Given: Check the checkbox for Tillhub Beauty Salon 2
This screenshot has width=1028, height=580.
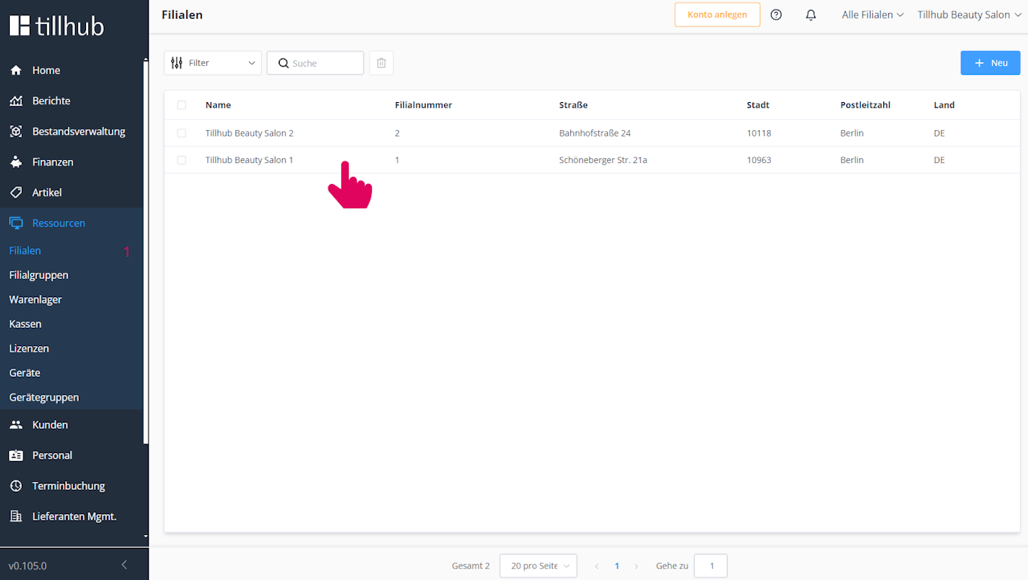Looking at the screenshot, I should pyautogui.click(x=182, y=132).
